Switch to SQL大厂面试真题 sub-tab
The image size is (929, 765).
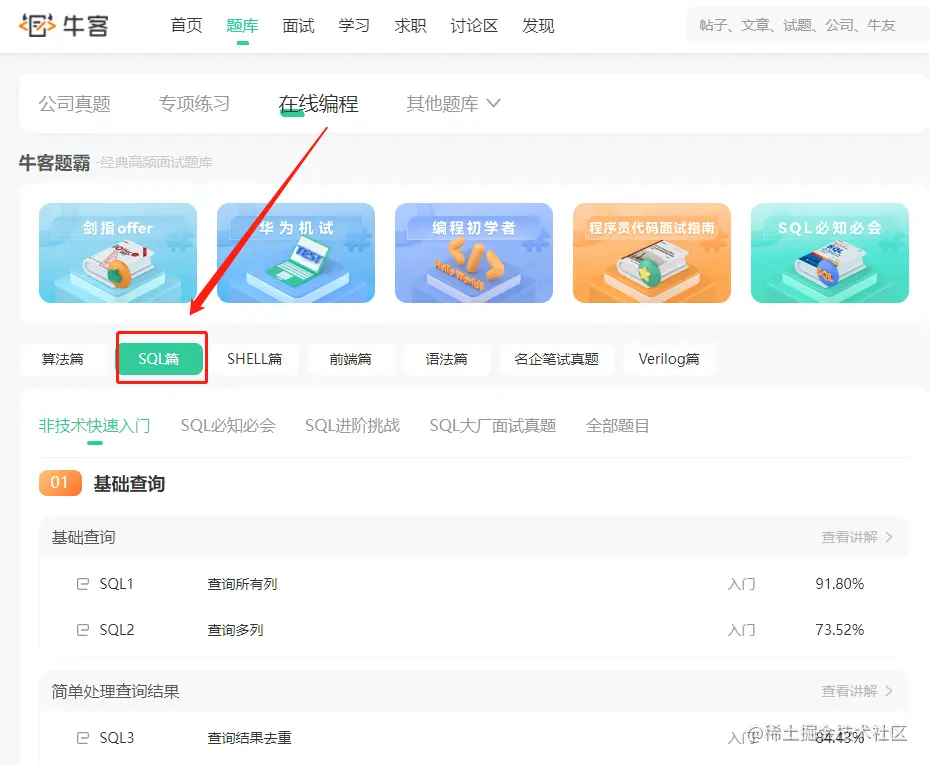[x=493, y=425]
